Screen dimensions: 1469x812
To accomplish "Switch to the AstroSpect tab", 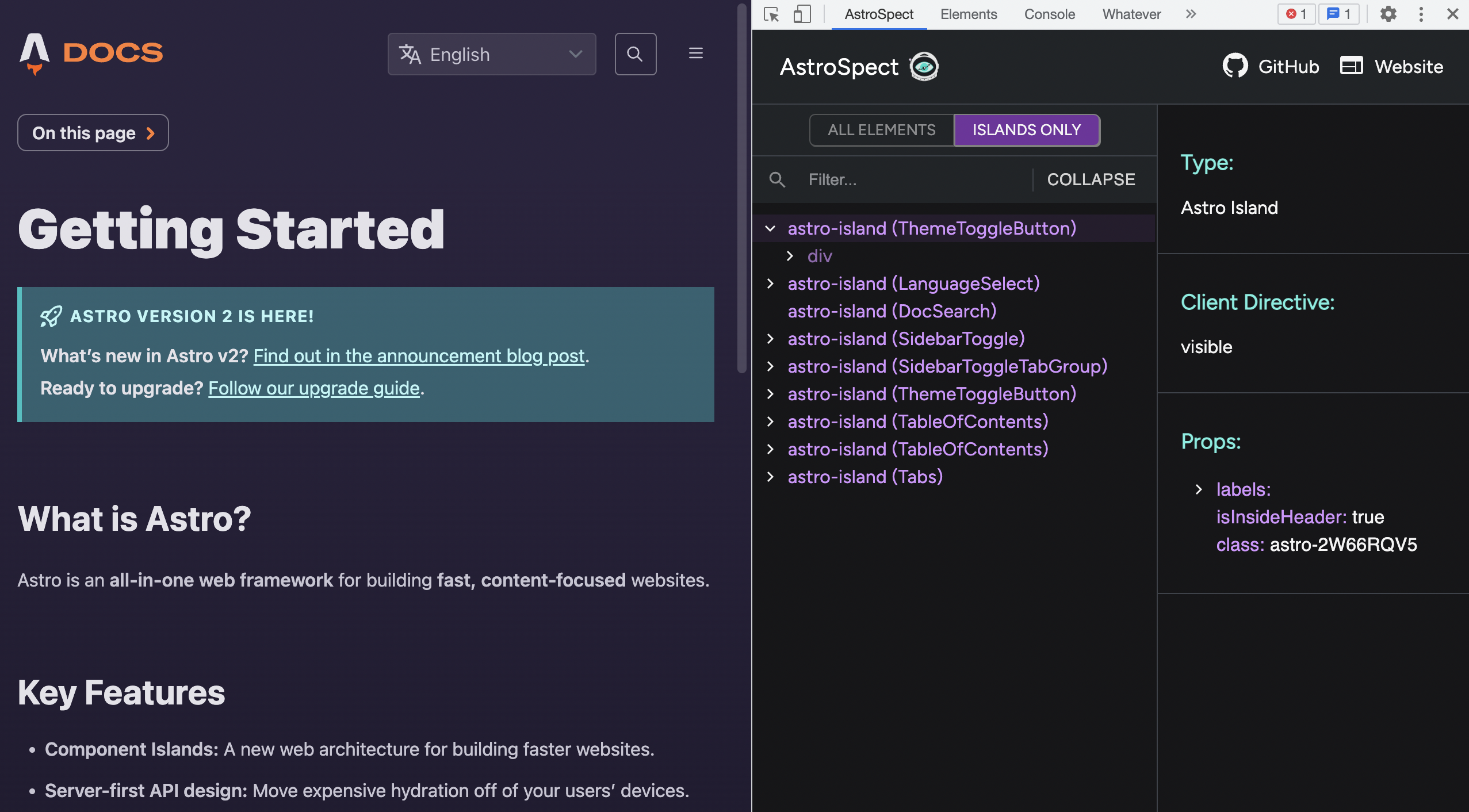I will 878,14.
